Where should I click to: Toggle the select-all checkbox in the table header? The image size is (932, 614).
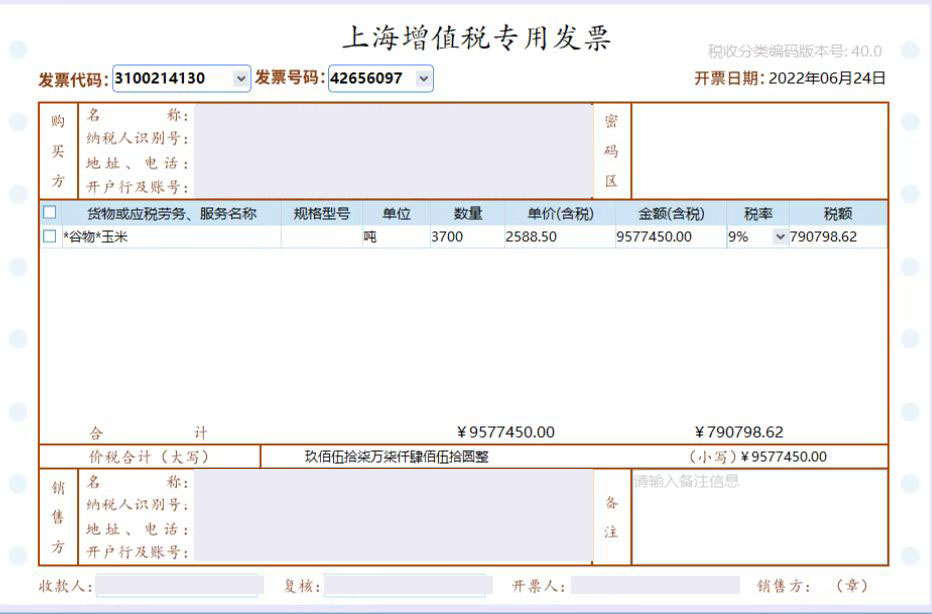coord(50,213)
